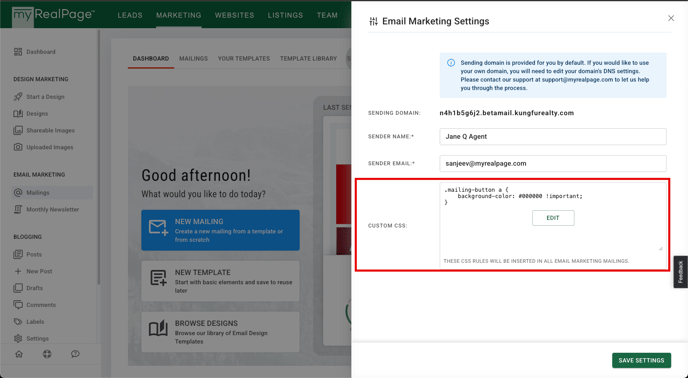Open Monthly Newsletter in sidebar
Image resolution: width=688 pixels, height=378 pixels.
coord(53,209)
